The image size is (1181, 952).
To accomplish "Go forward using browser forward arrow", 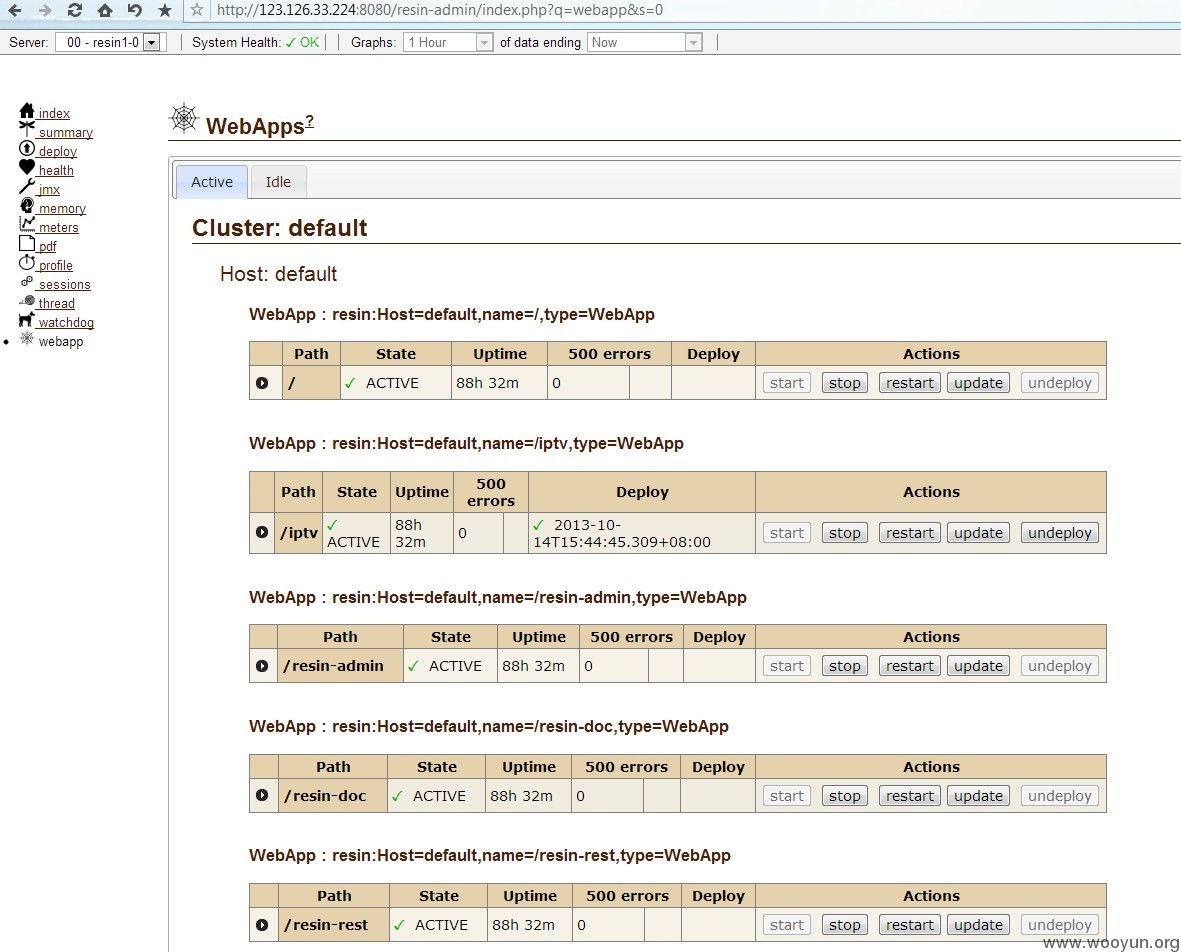I will click(x=44, y=11).
